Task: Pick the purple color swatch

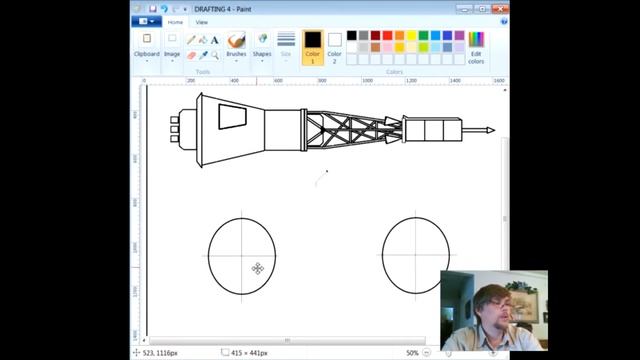Action: click(460, 36)
